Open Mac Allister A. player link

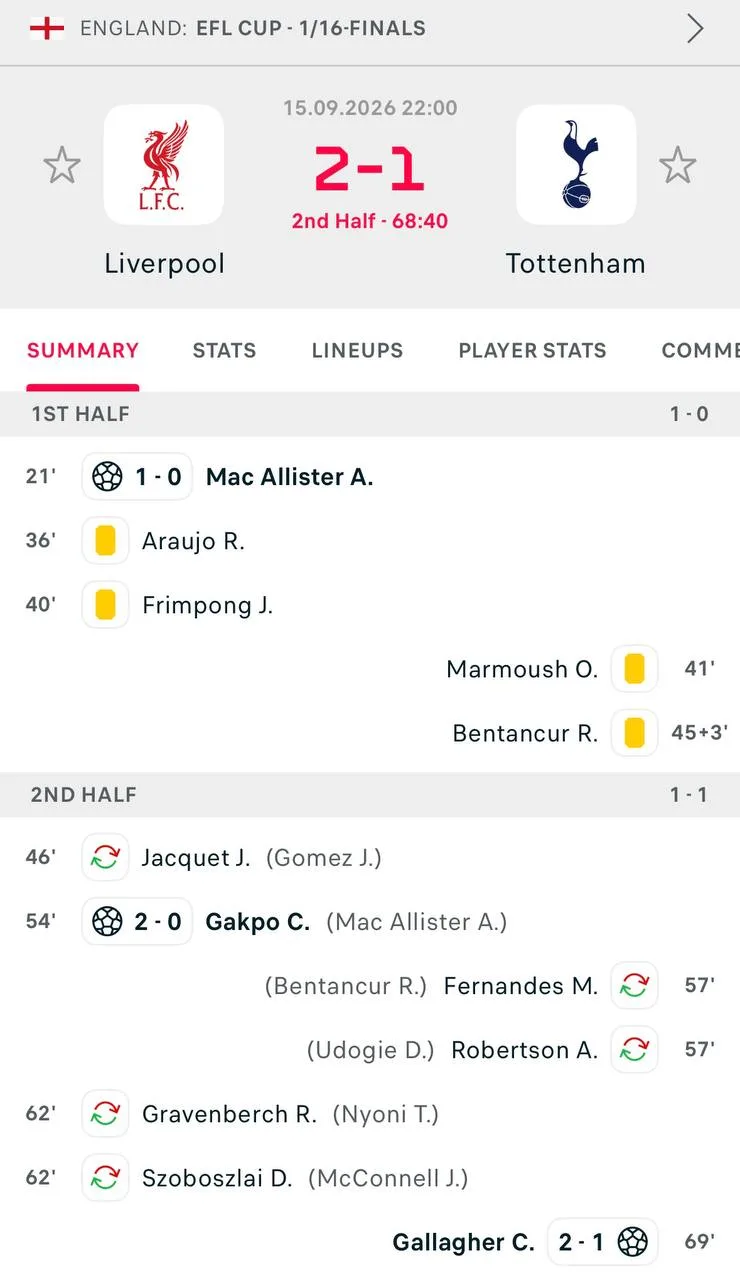pos(289,477)
